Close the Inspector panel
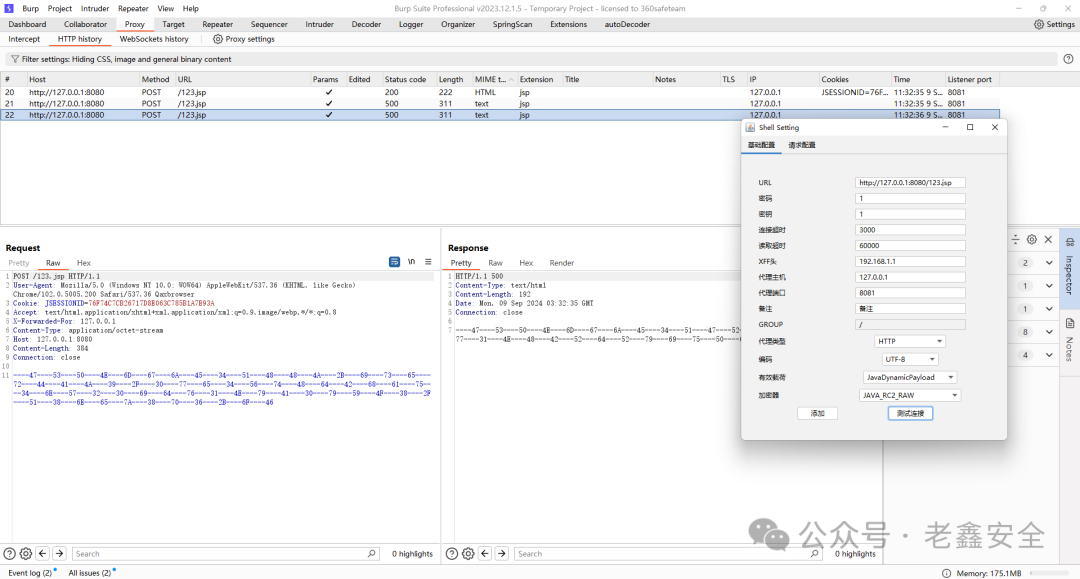 tap(1048, 240)
